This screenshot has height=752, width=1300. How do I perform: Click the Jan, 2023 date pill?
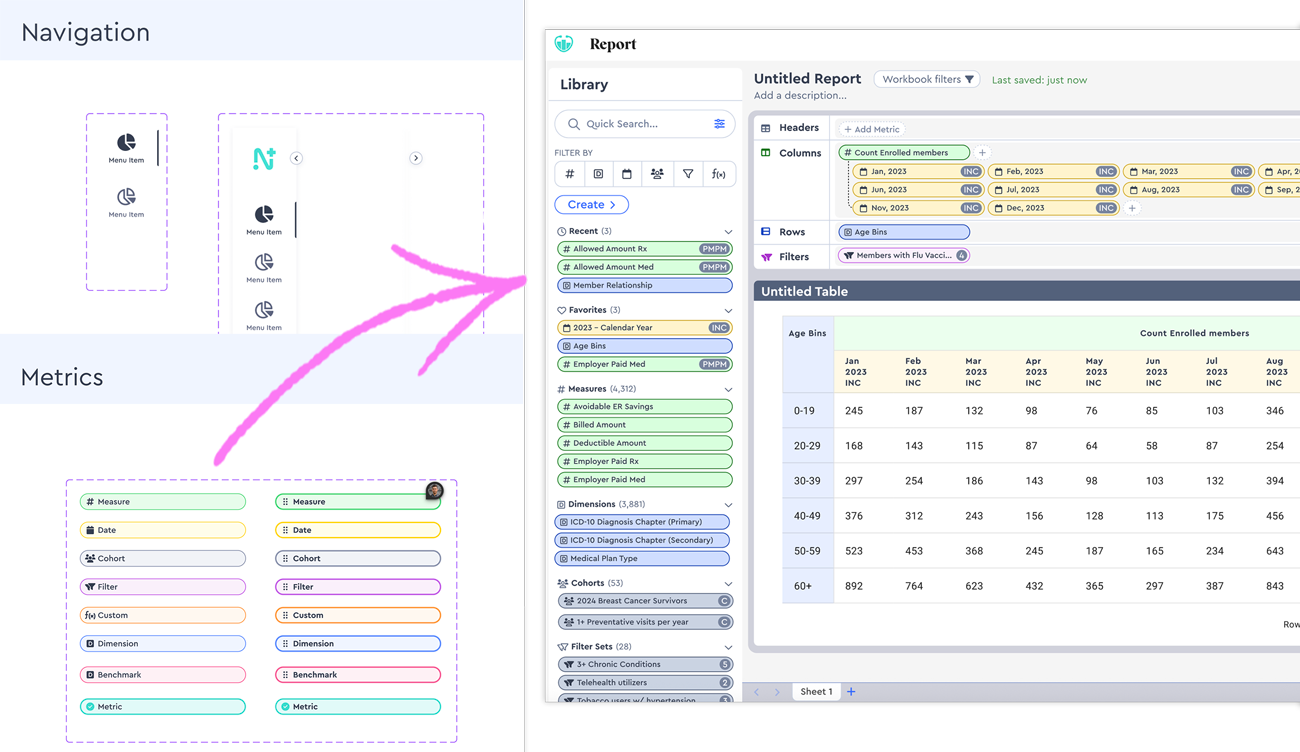pyautogui.click(x=918, y=171)
